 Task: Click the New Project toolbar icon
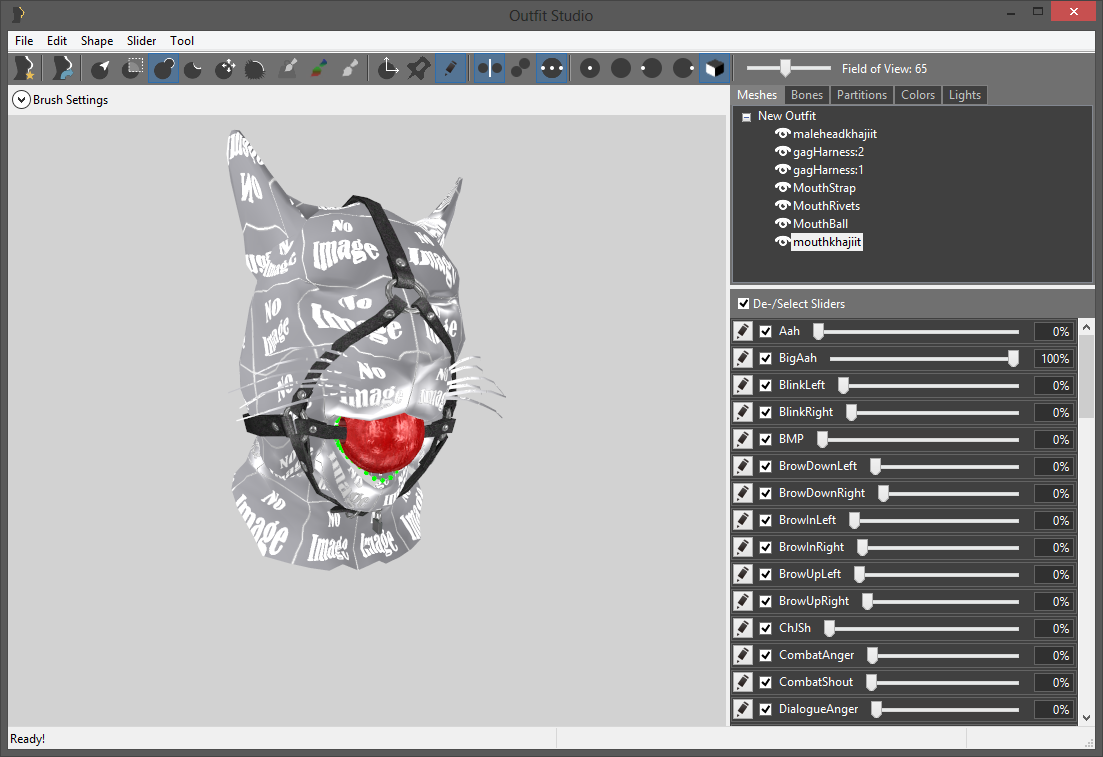click(25, 68)
